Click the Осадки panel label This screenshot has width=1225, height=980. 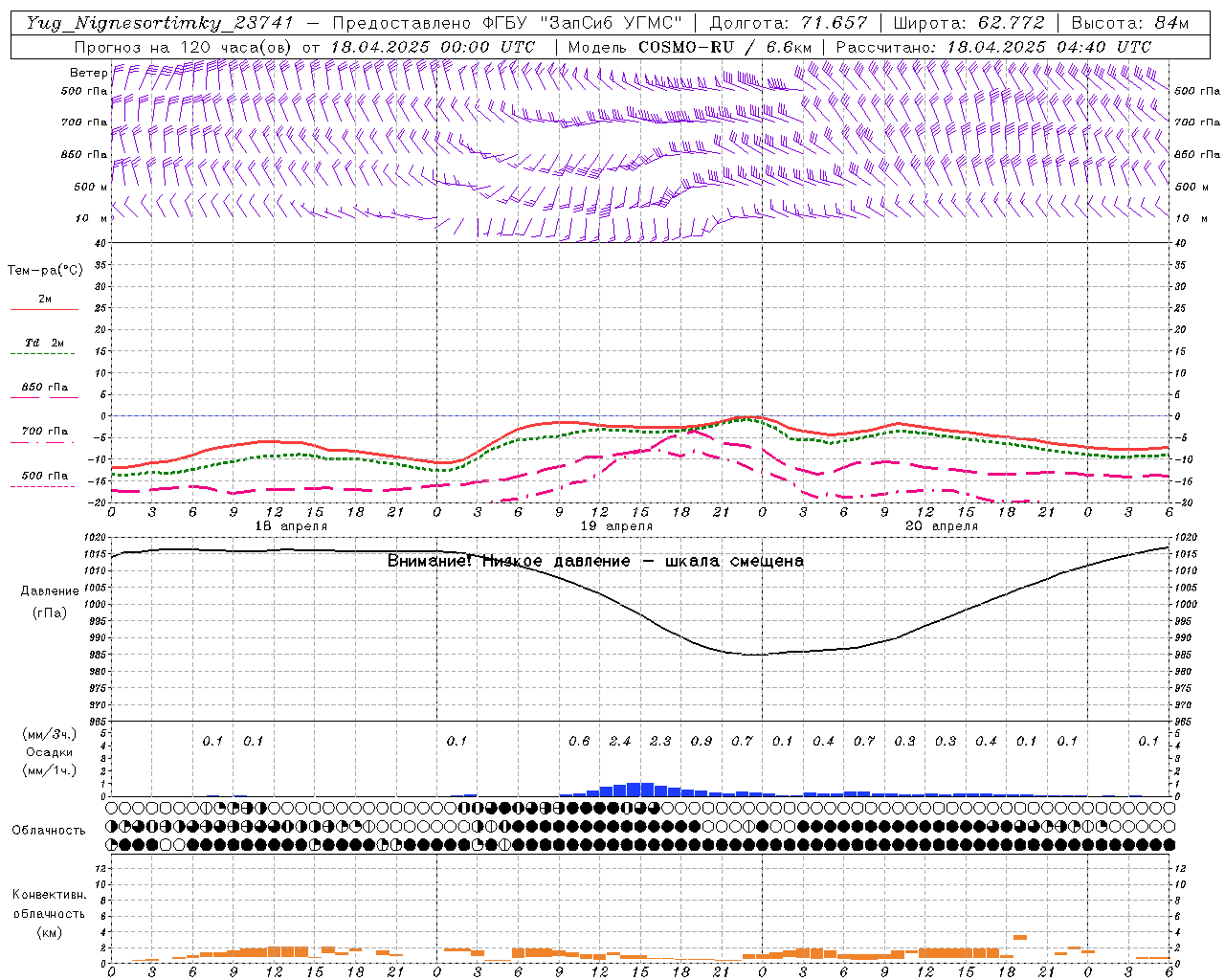49,752
